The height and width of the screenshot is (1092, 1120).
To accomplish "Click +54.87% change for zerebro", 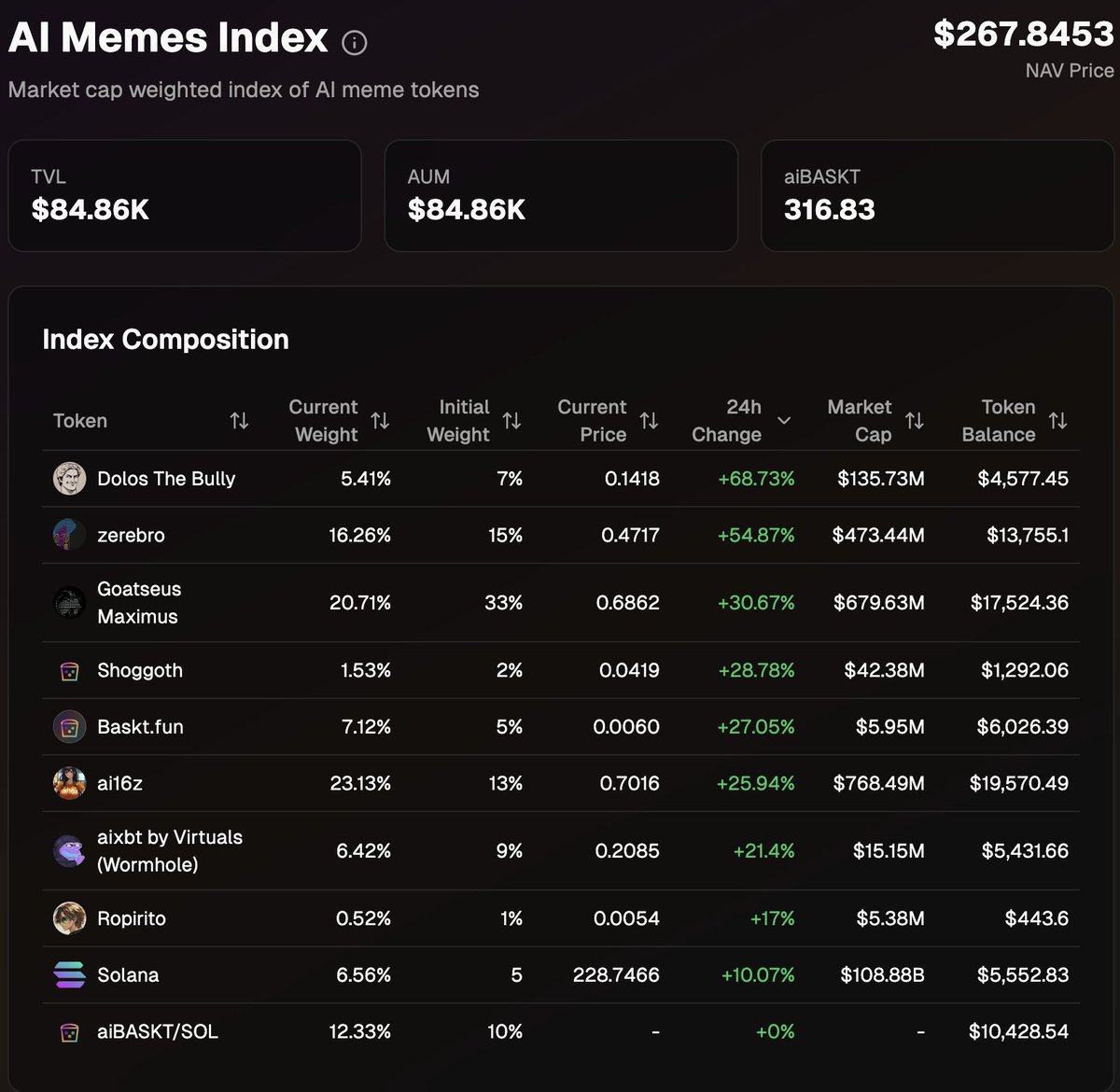I will [756, 535].
